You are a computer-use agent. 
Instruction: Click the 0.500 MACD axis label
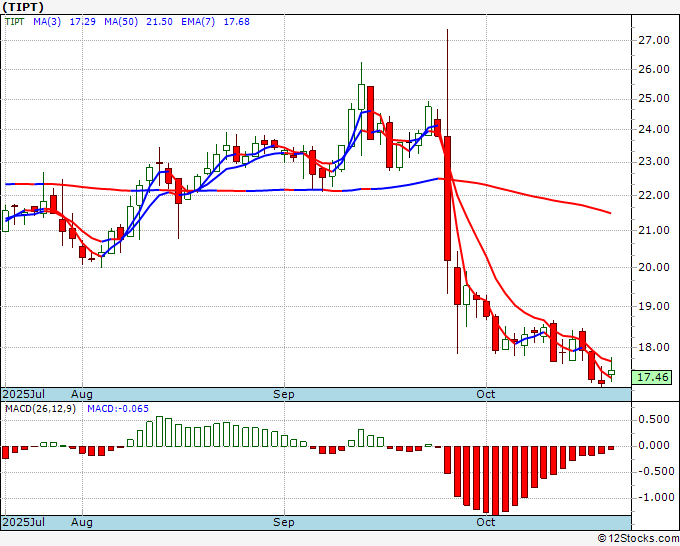coord(654,419)
